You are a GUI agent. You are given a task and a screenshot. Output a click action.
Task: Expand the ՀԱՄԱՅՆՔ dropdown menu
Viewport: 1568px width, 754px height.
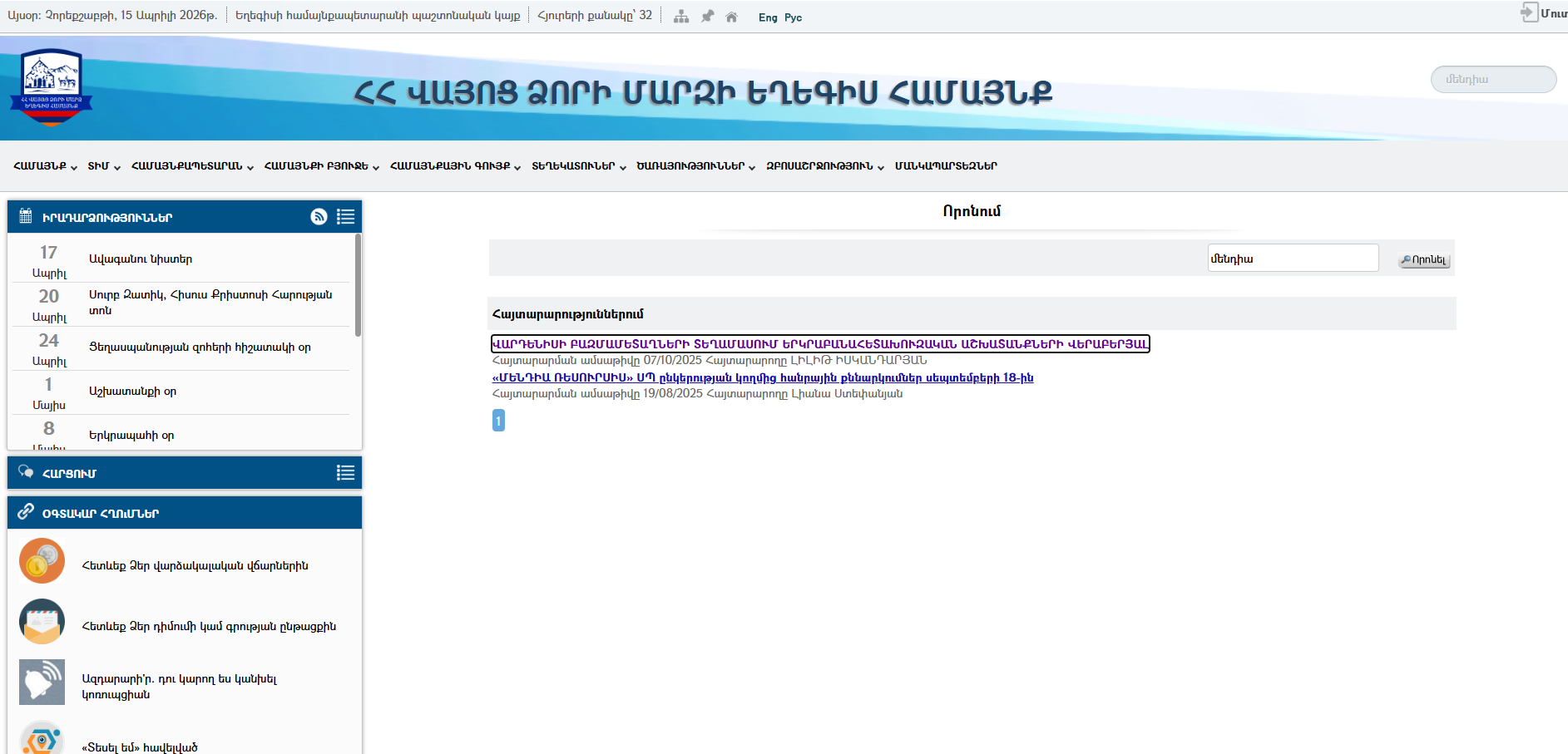point(45,166)
